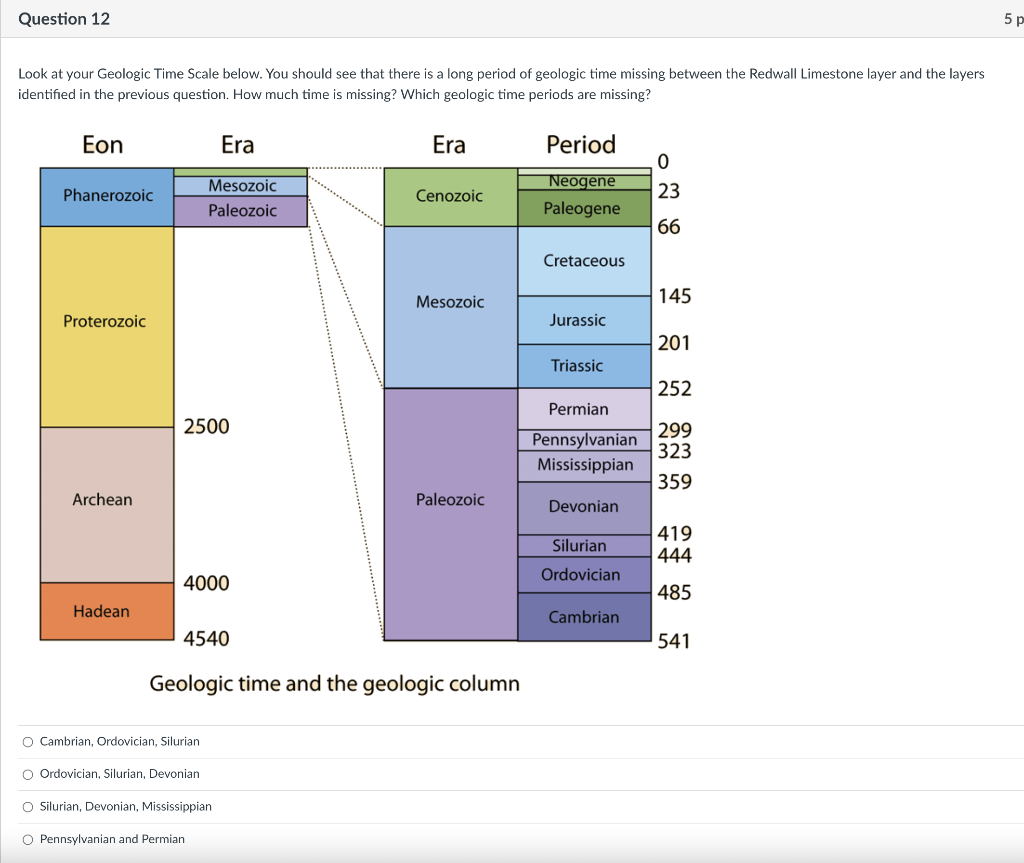
Task: Click the Jurassic period box
Action: [584, 320]
